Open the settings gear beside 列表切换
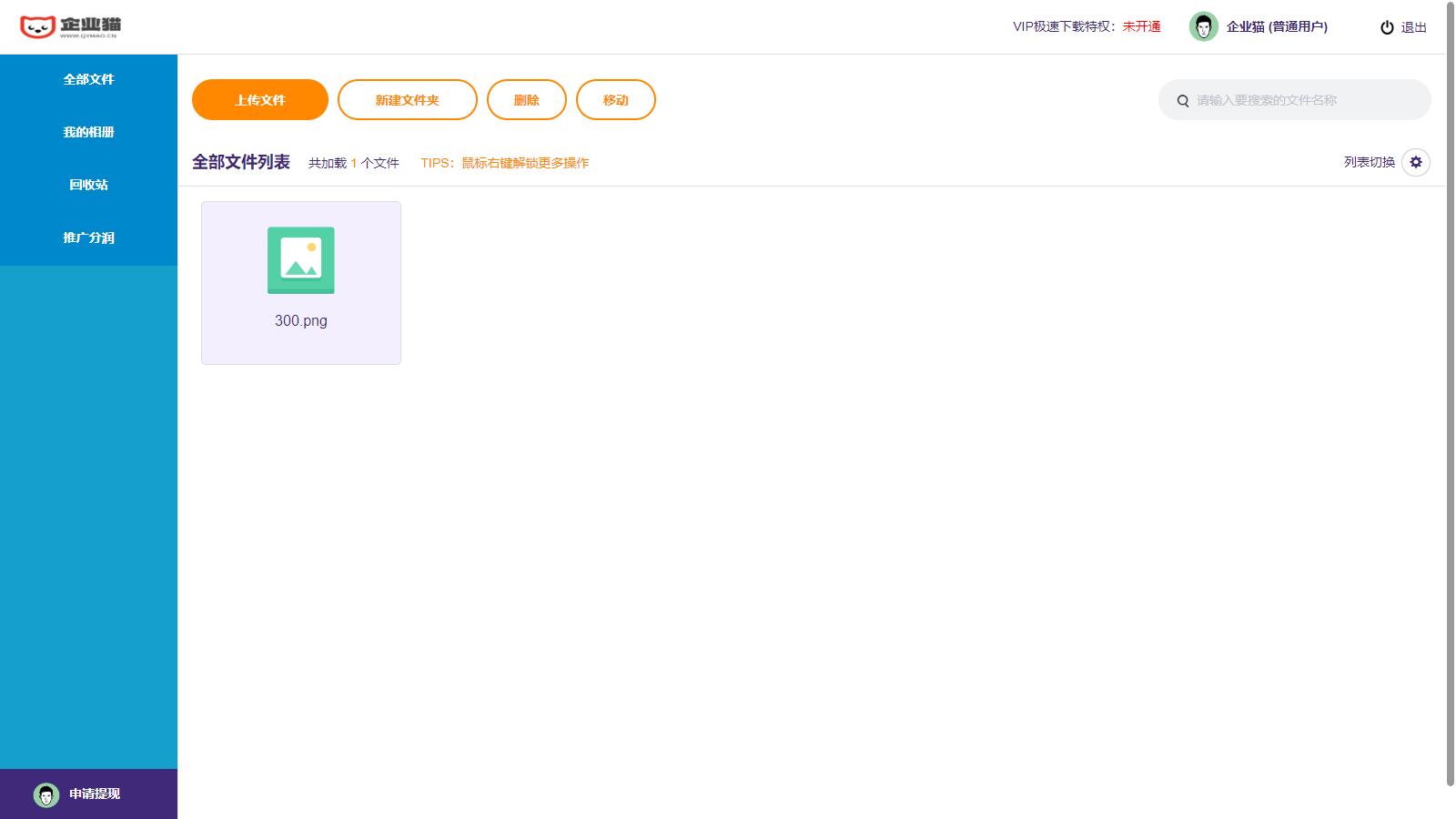The image size is (1456, 819). point(1416,162)
